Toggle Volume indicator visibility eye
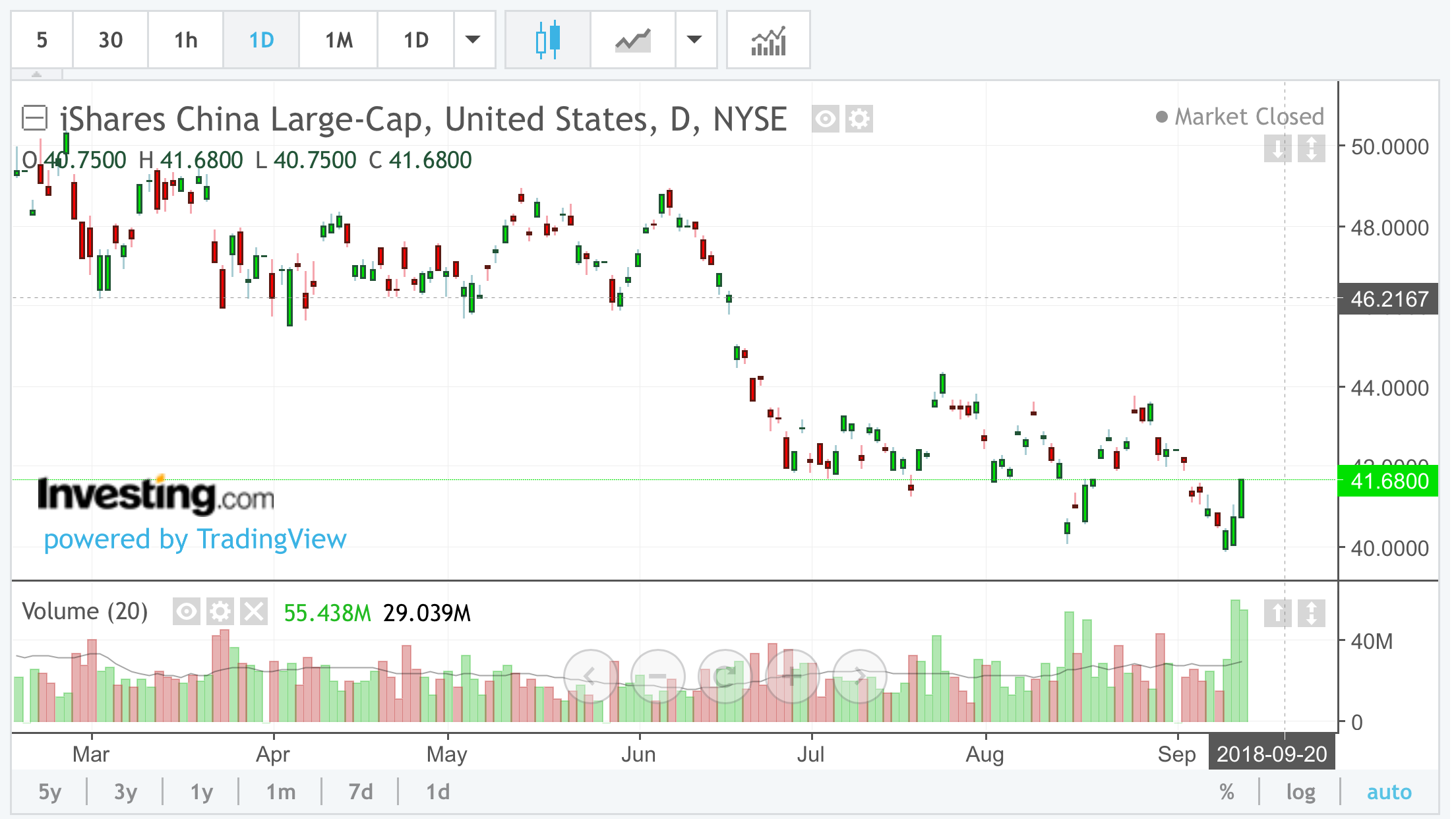Viewport: 1456px width, 819px height. [187, 612]
